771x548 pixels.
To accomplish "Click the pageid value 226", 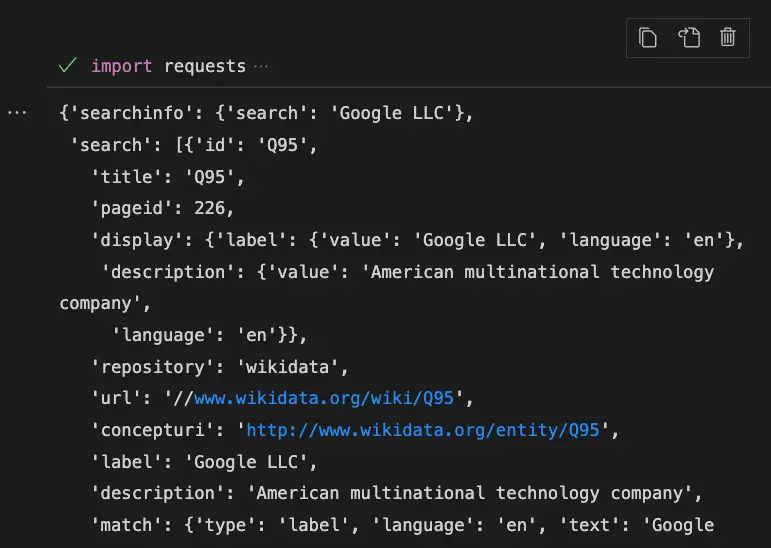I will (x=209, y=208).
